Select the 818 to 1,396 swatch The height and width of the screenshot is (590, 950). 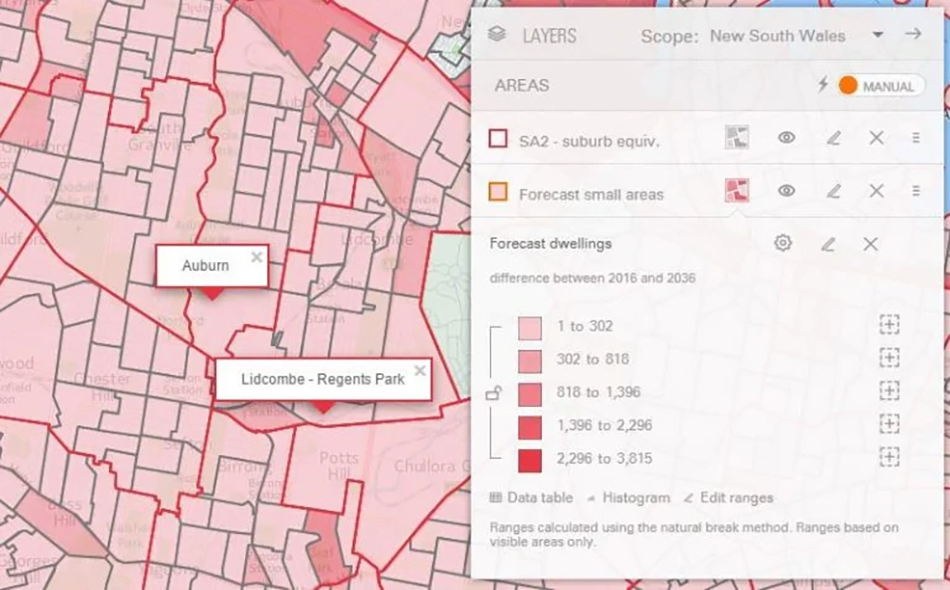pos(530,394)
